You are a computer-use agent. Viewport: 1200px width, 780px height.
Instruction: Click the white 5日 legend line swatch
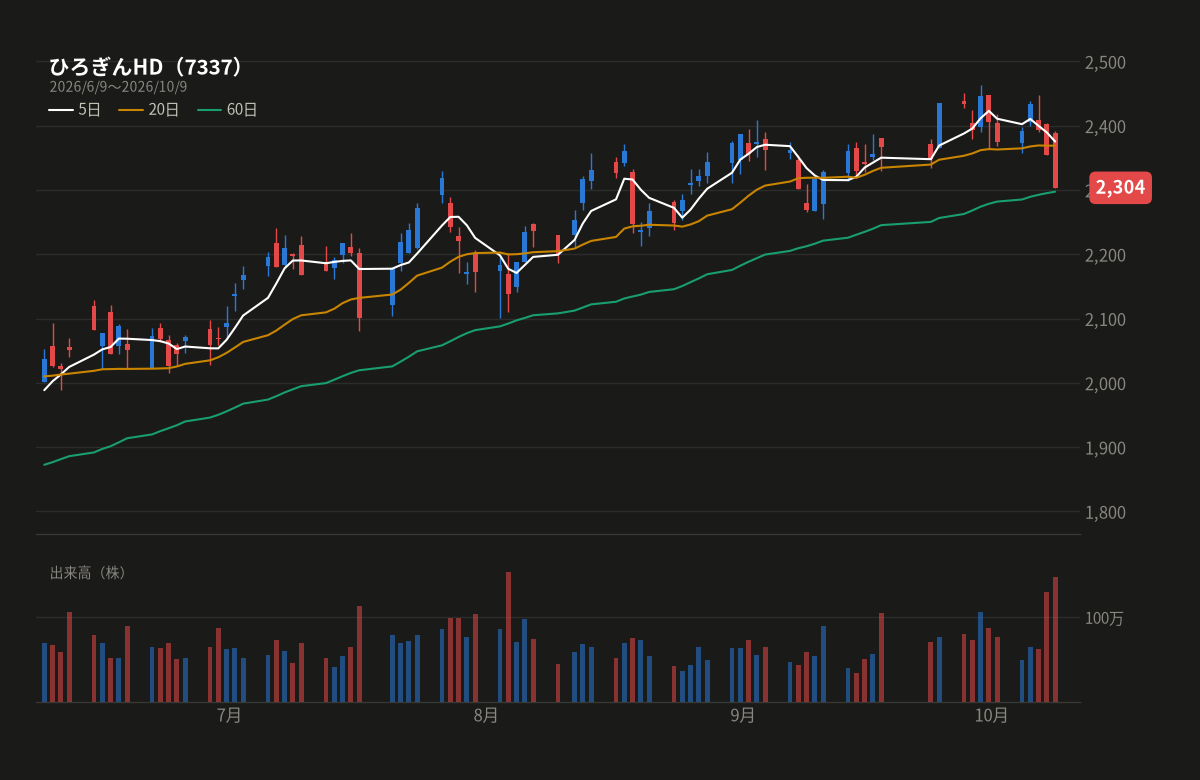click(x=61, y=110)
